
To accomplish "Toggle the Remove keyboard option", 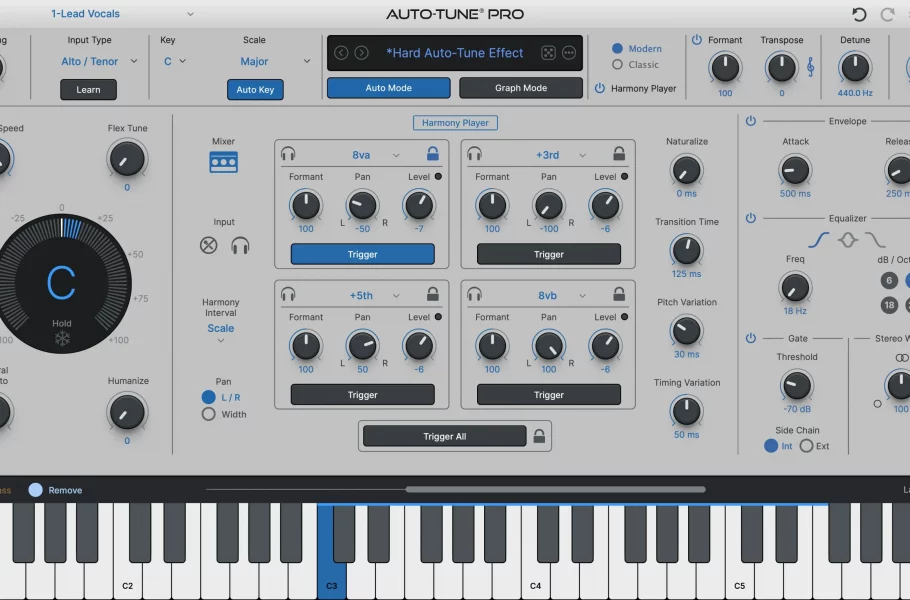I will [x=35, y=490].
